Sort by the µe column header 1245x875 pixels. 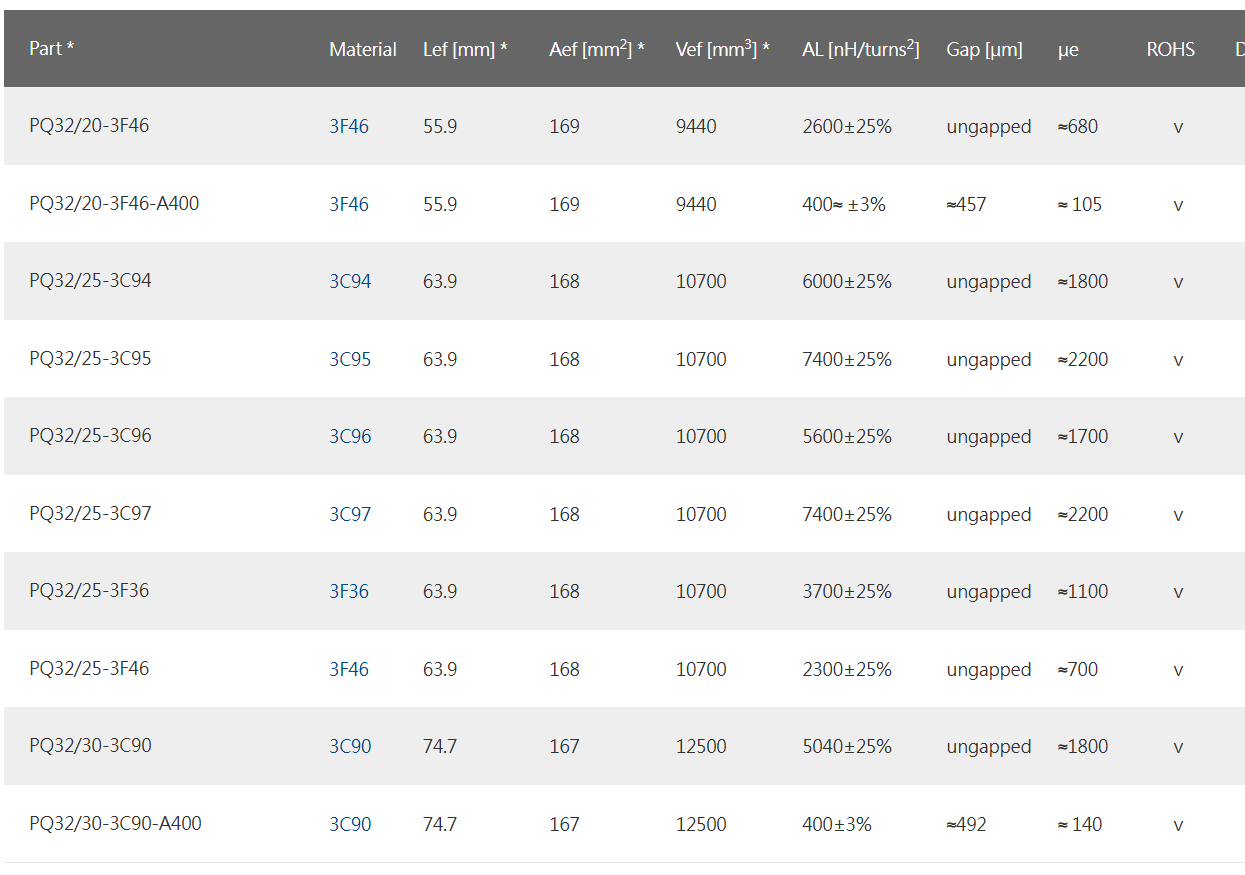[x=1068, y=50]
